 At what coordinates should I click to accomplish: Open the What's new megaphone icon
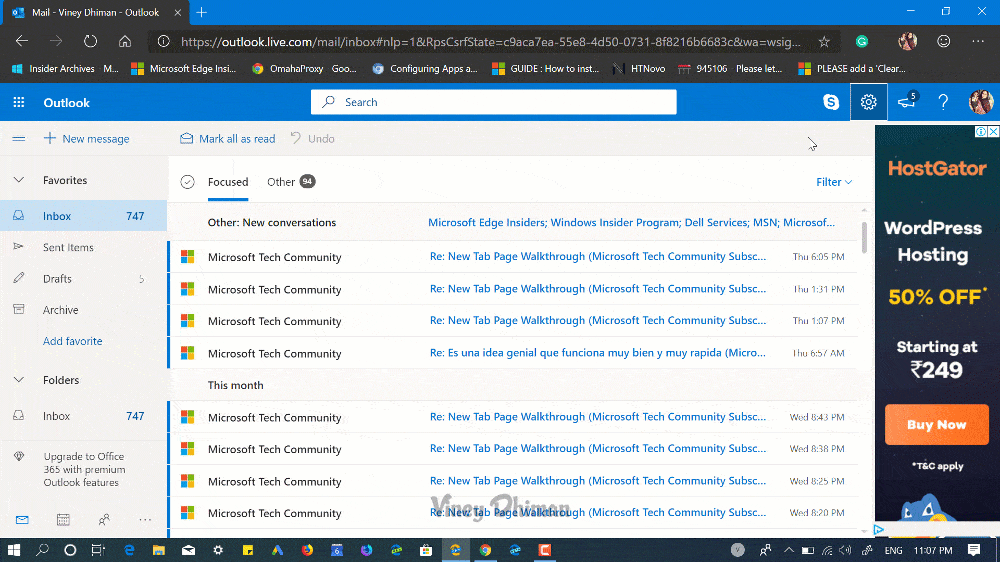[907, 101]
